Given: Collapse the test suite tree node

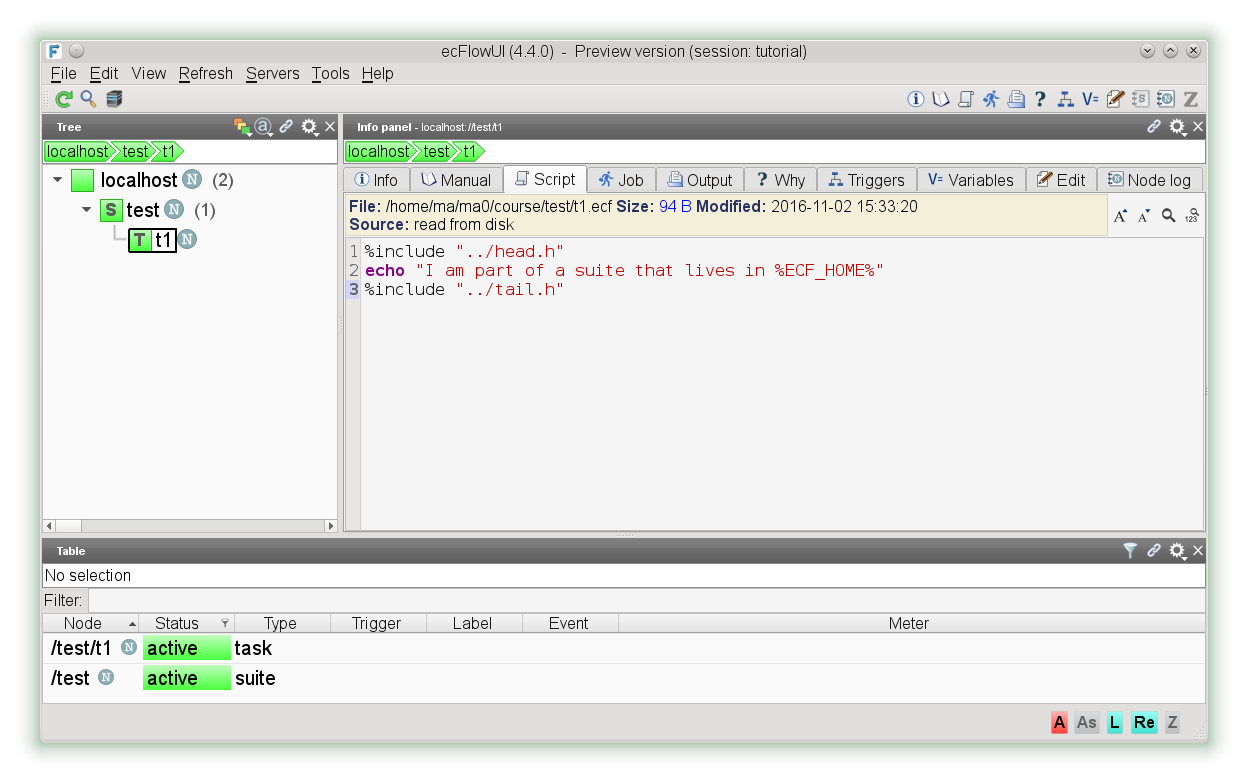Looking at the screenshot, I should pos(87,210).
